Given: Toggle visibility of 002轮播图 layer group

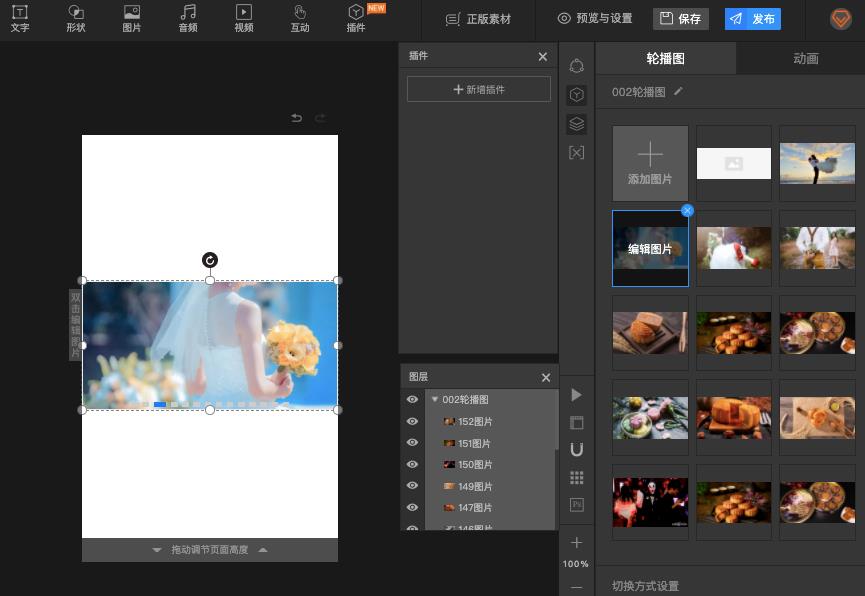Looking at the screenshot, I should point(412,400).
